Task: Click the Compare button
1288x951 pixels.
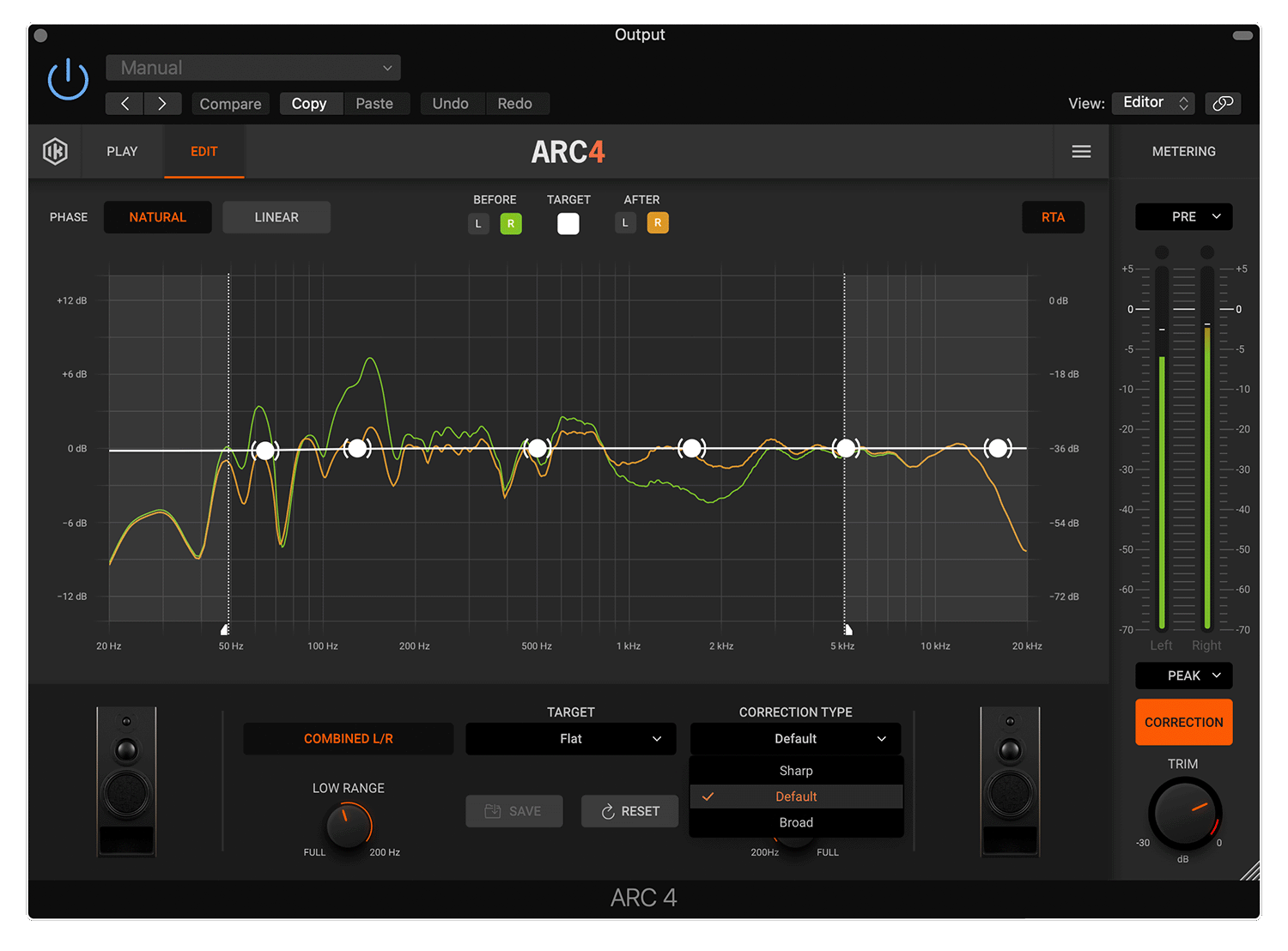Action: (x=230, y=103)
